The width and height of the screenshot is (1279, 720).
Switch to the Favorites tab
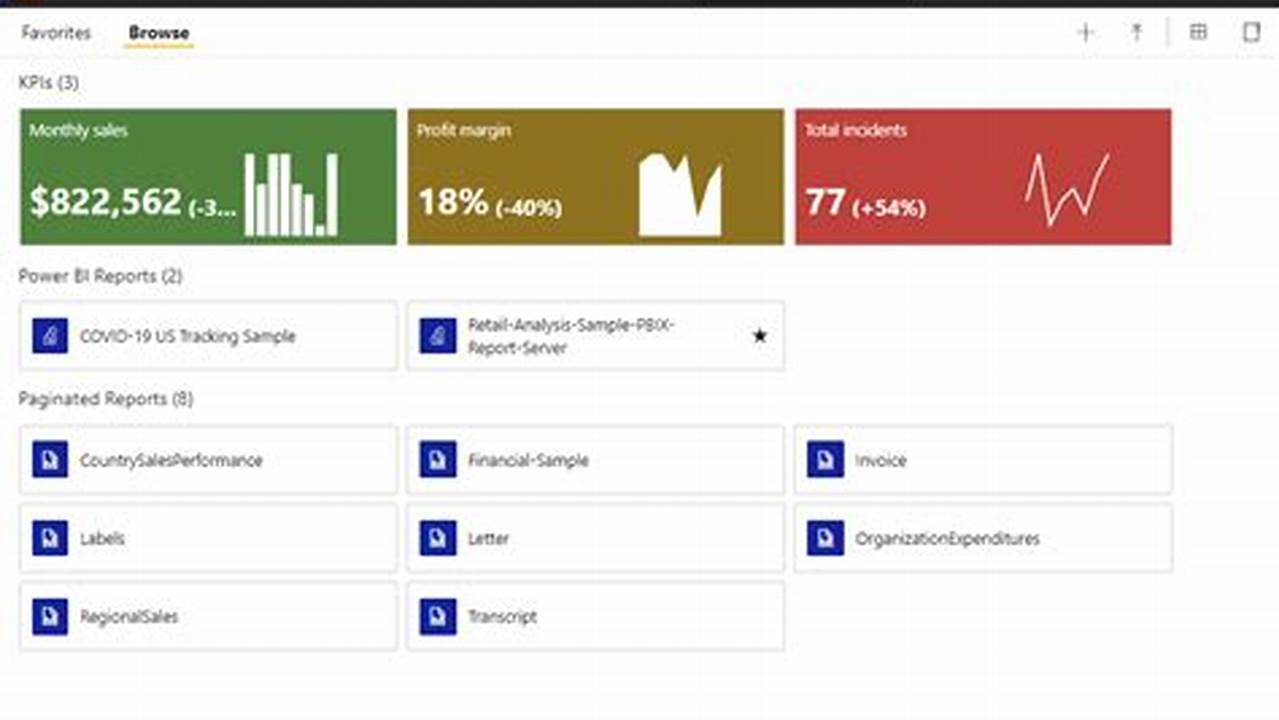click(x=59, y=32)
